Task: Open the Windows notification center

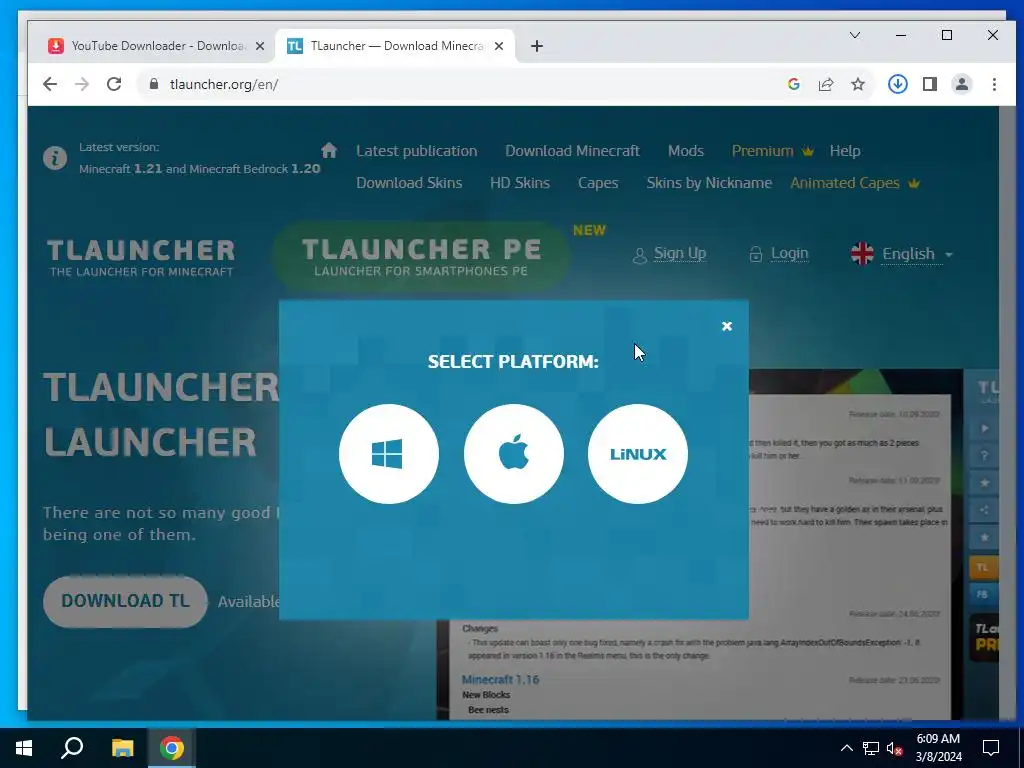Action: [x=991, y=748]
